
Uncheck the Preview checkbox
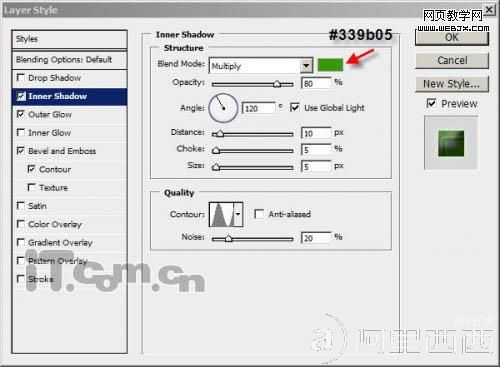click(431, 103)
